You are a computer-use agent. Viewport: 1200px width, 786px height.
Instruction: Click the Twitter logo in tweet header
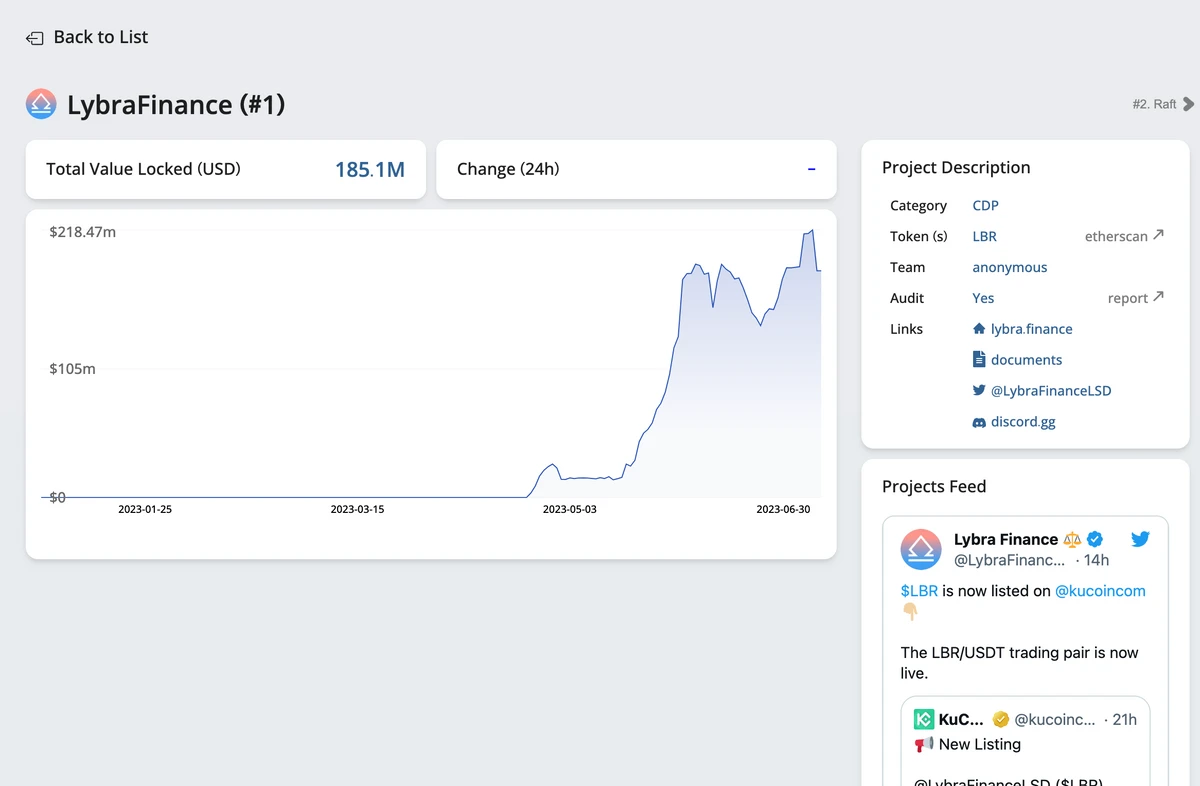(1140, 539)
